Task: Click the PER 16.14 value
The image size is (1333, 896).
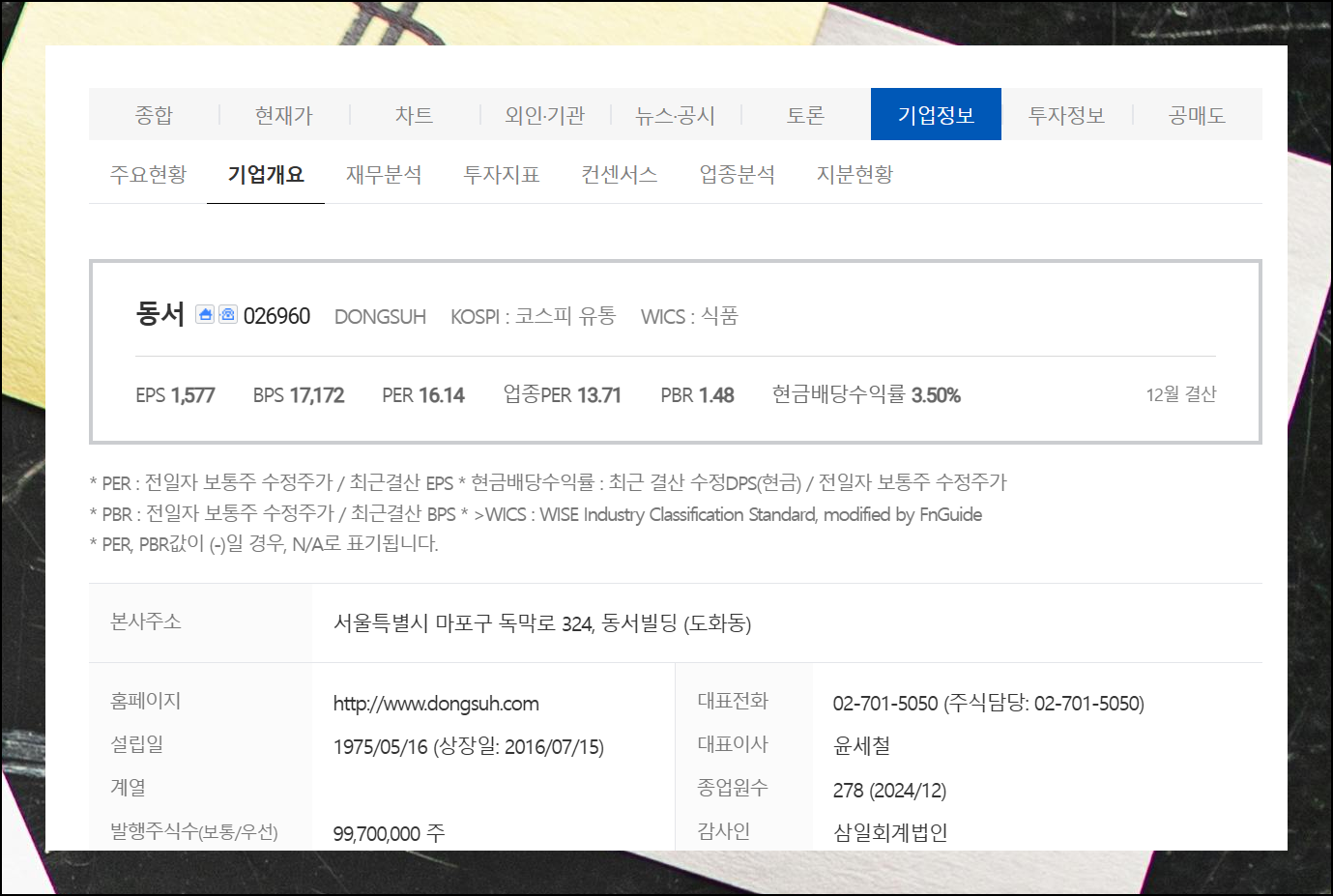Action: coord(423,395)
